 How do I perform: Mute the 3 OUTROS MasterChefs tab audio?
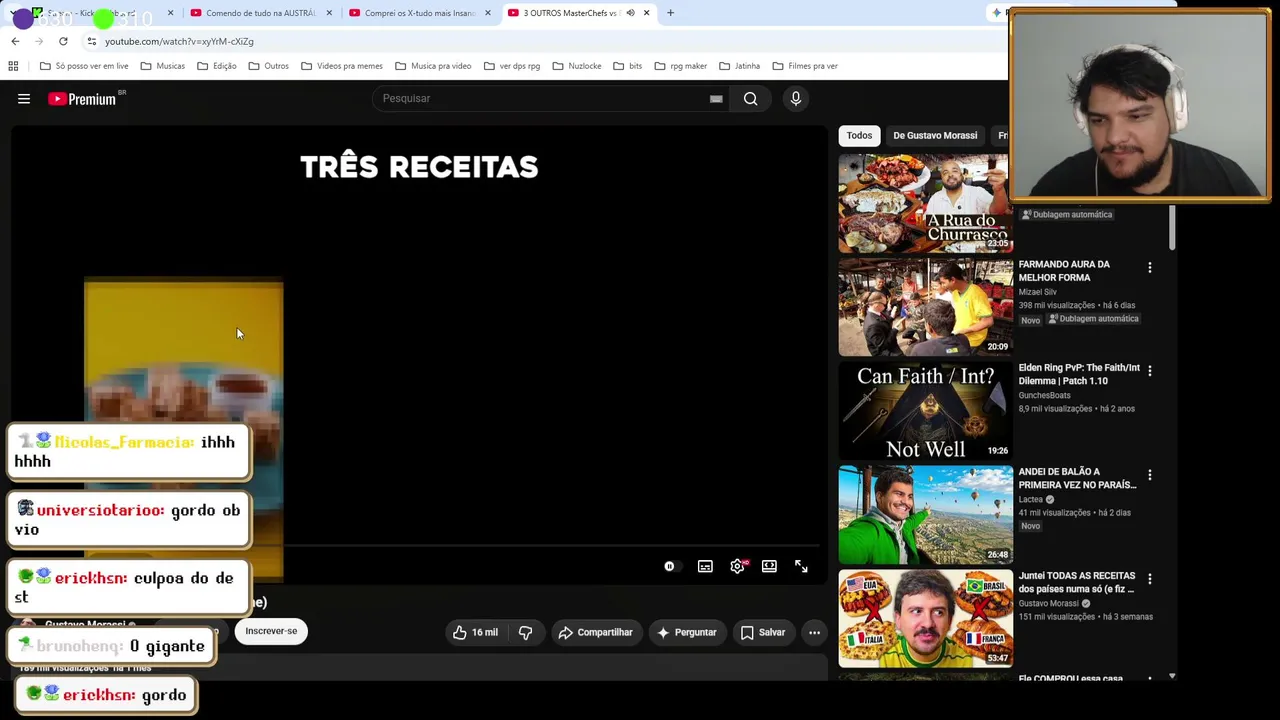pos(630,13)
